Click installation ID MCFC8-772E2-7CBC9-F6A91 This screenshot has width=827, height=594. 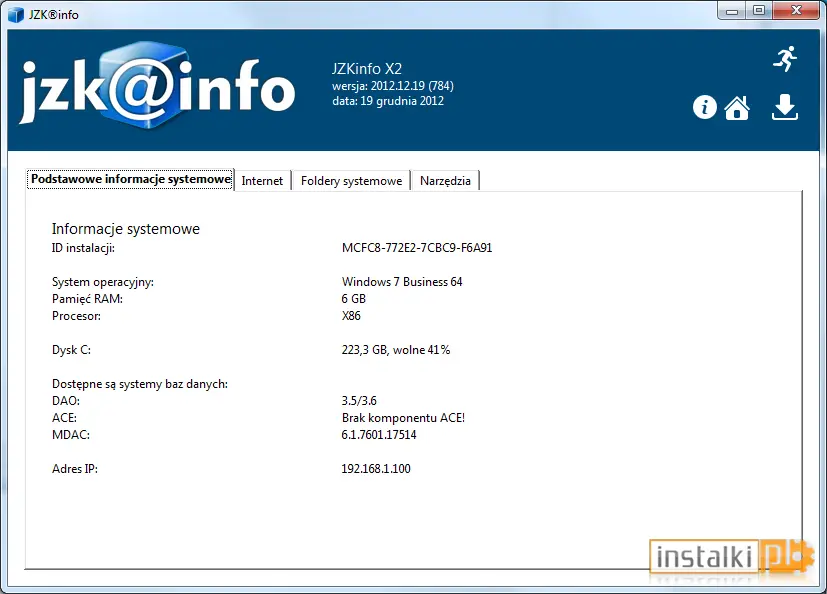click(417, 248)
